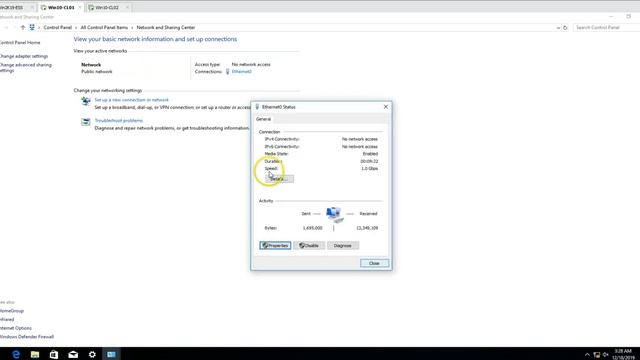
Task: Close the Win10-CL01 VM tab
Action: click(x=80, y=7)
